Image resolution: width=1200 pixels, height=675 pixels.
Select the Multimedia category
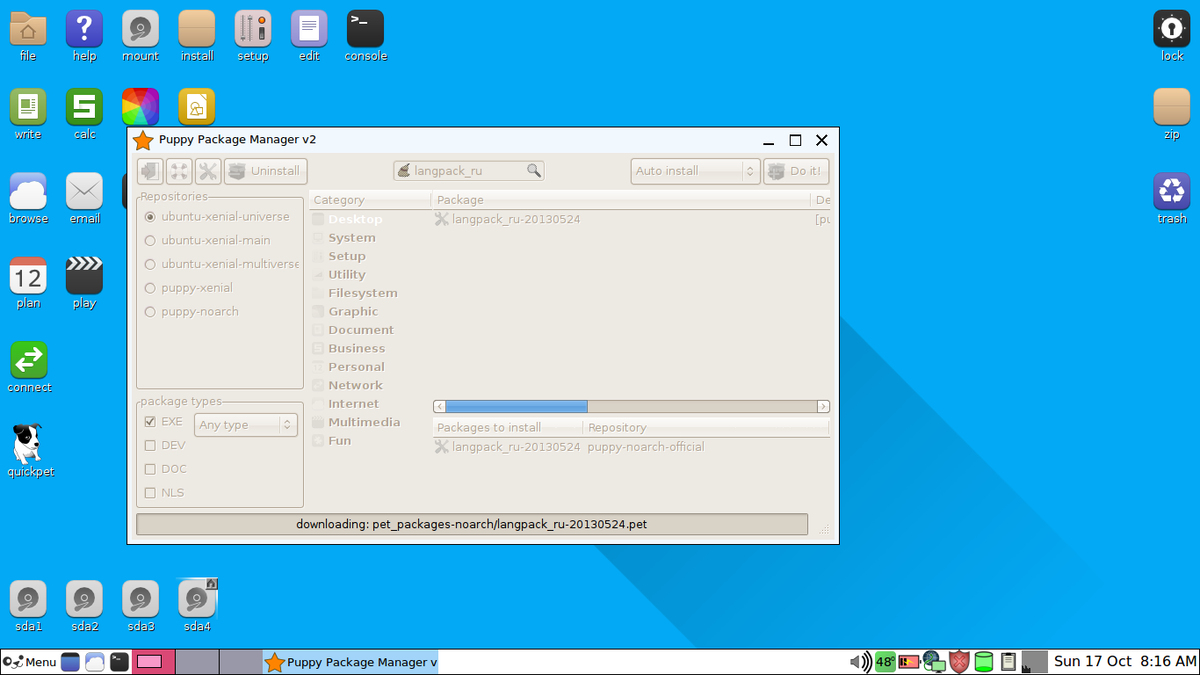tap(364, 422)
